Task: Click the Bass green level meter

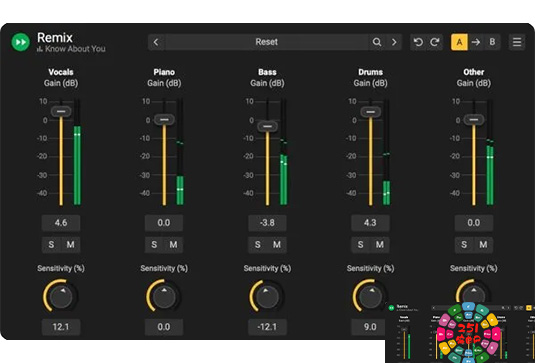Action: (284, 152)
